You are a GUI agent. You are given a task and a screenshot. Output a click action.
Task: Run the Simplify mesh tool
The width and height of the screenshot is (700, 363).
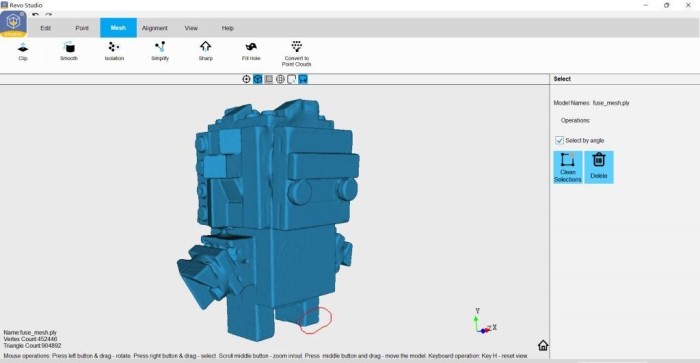coord(160,51)
